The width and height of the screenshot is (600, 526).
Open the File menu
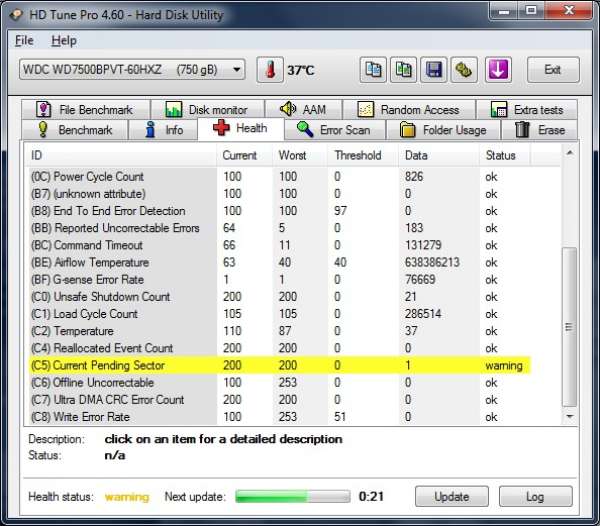[24, 40]
